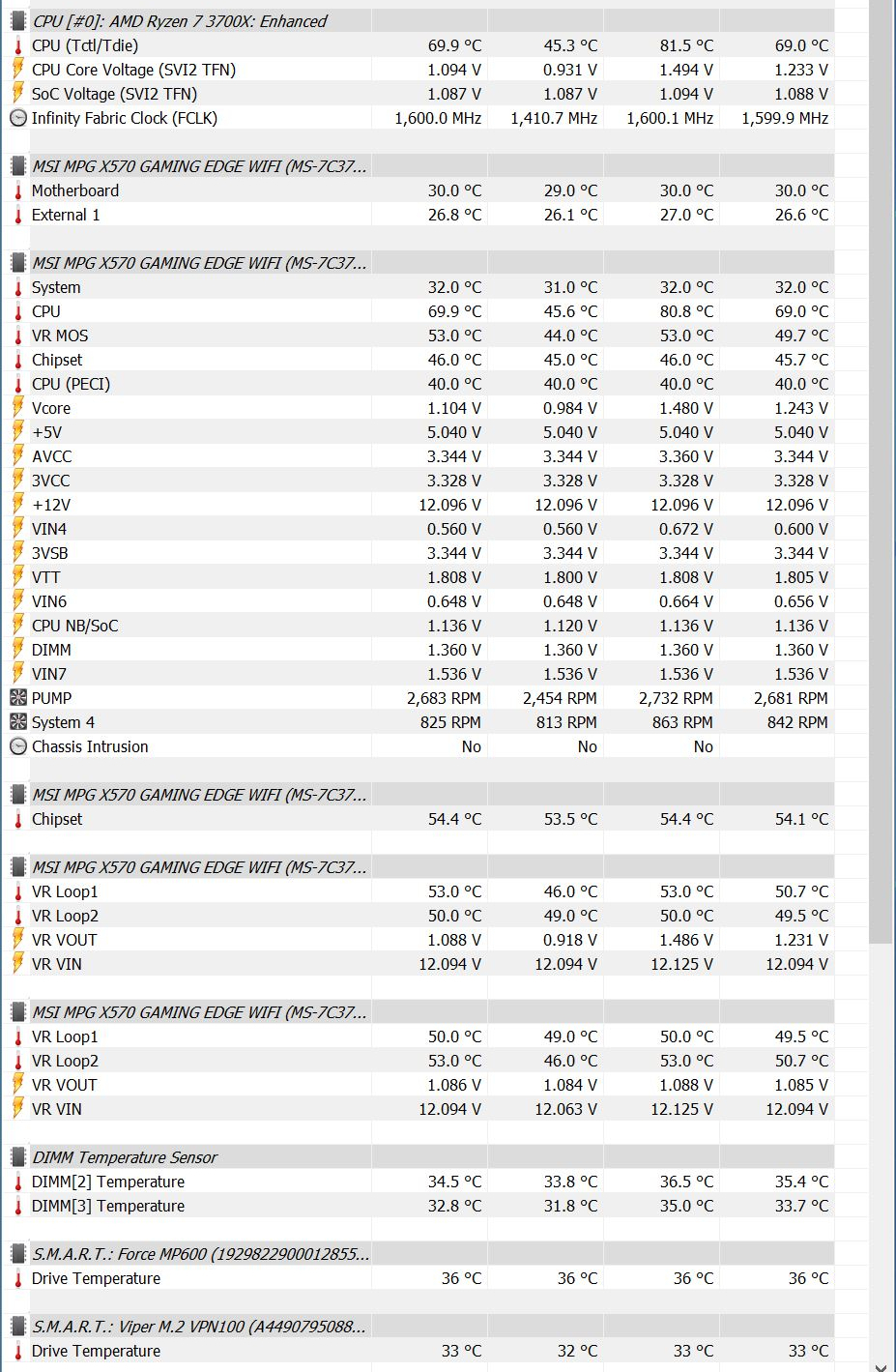This screenshot has height=1372, width=896.
Task: Select the Chassis Intrusion row label
Action: point(90,746)
